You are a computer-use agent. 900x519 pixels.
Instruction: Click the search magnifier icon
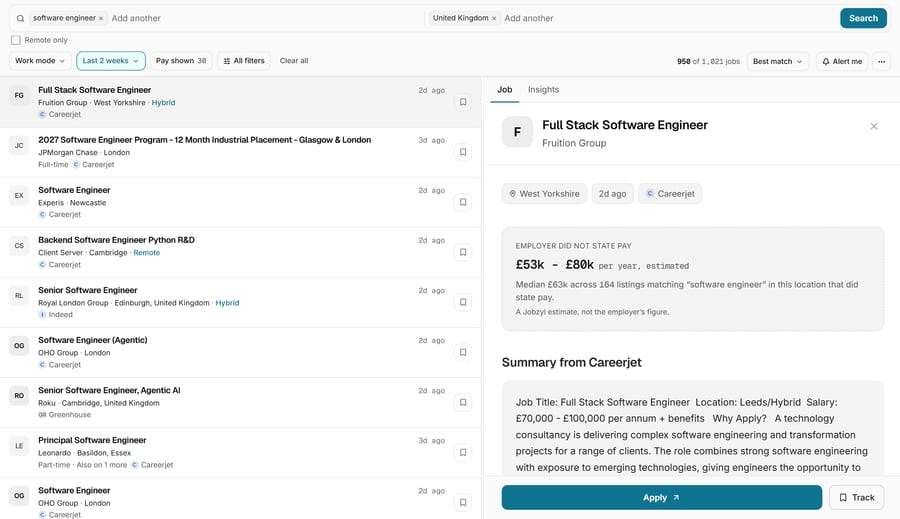[20, 18]
